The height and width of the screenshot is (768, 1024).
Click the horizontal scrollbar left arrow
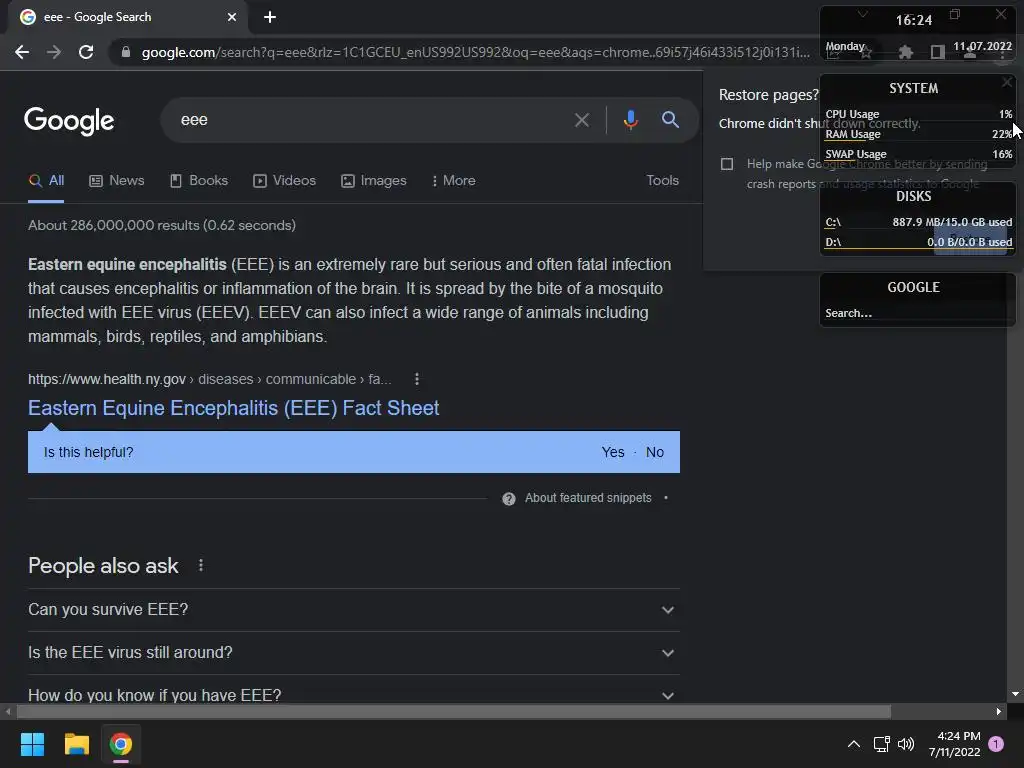coord(8,711)
